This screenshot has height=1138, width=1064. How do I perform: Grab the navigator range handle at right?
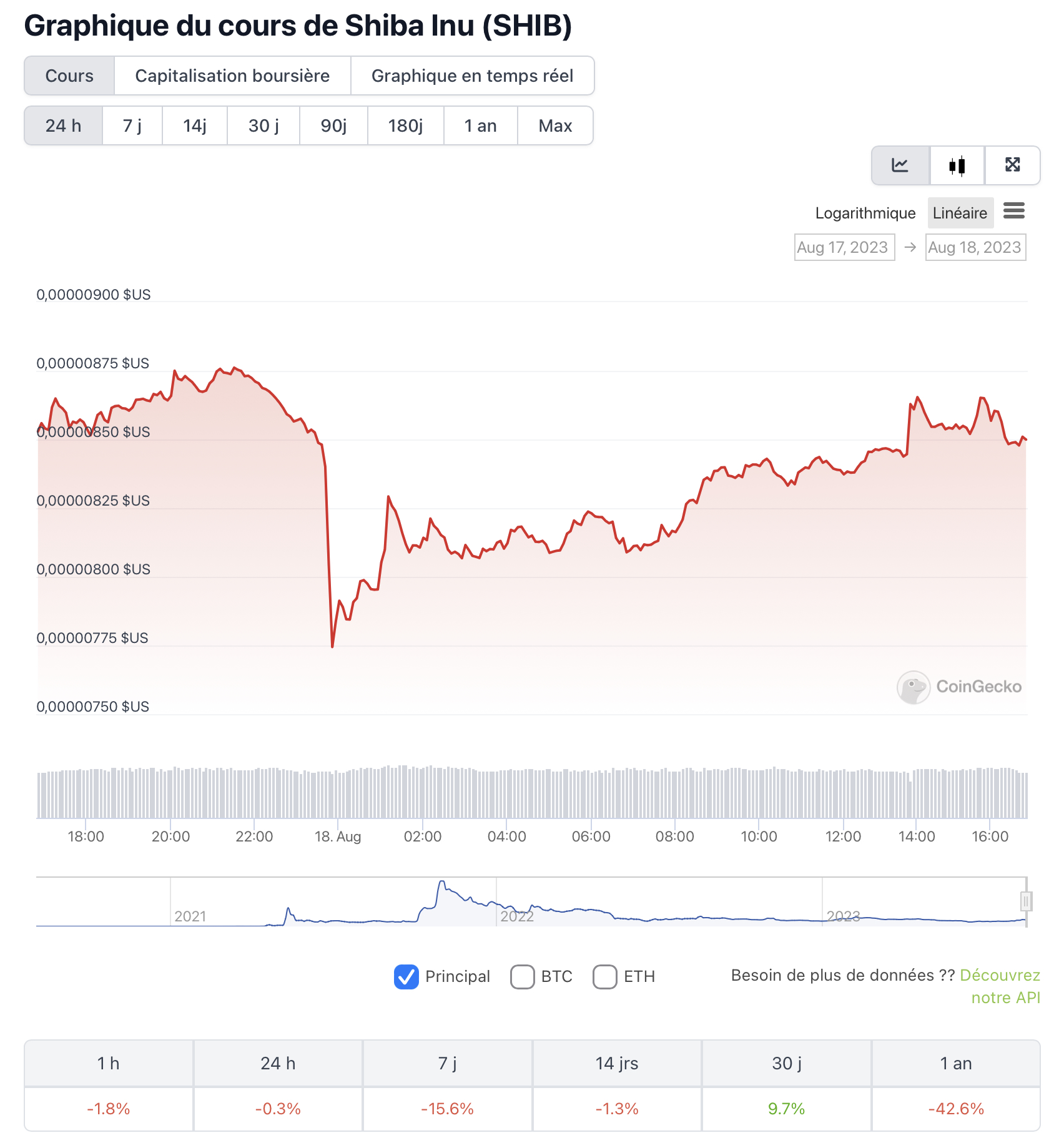pyautogui.click(x=1025, y=901)
